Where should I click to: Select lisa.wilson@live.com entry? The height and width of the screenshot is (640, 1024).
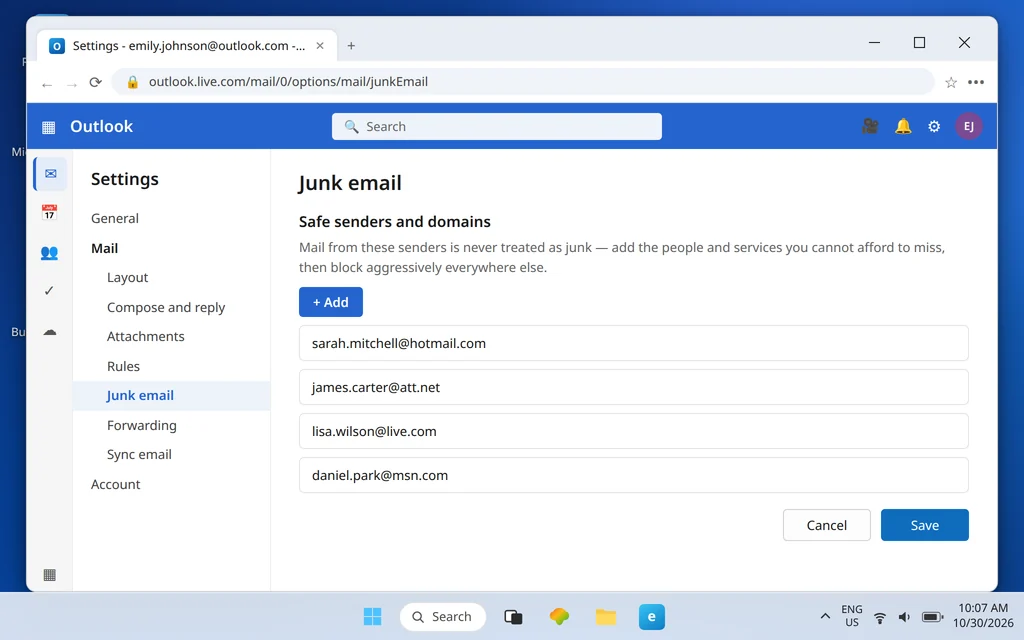pyautogui.click(x=633, y=431)
